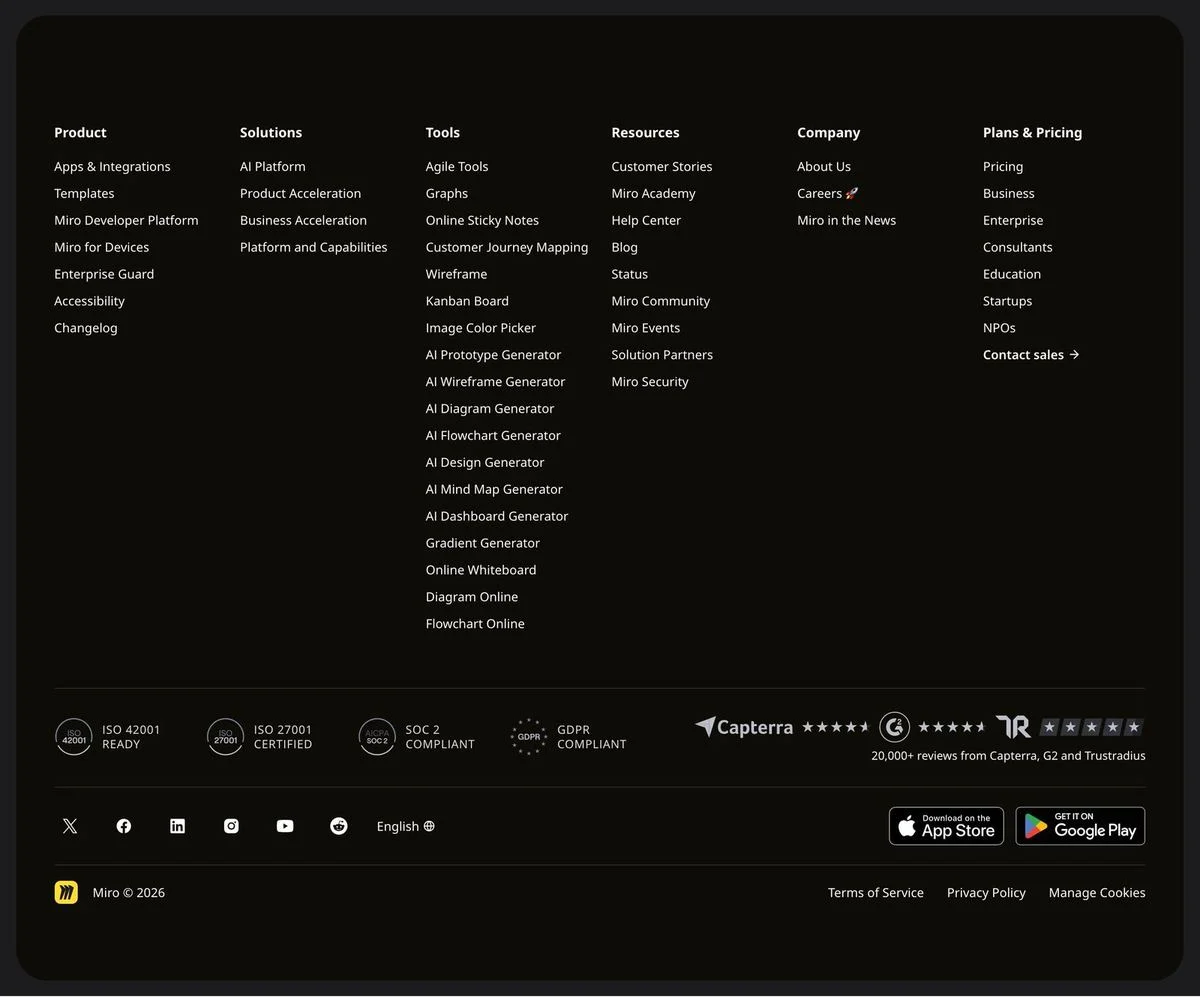Viewport: 1200px width, 997px height.
Task: Go to Kanban Board link
Action: (x=467, y=301)
